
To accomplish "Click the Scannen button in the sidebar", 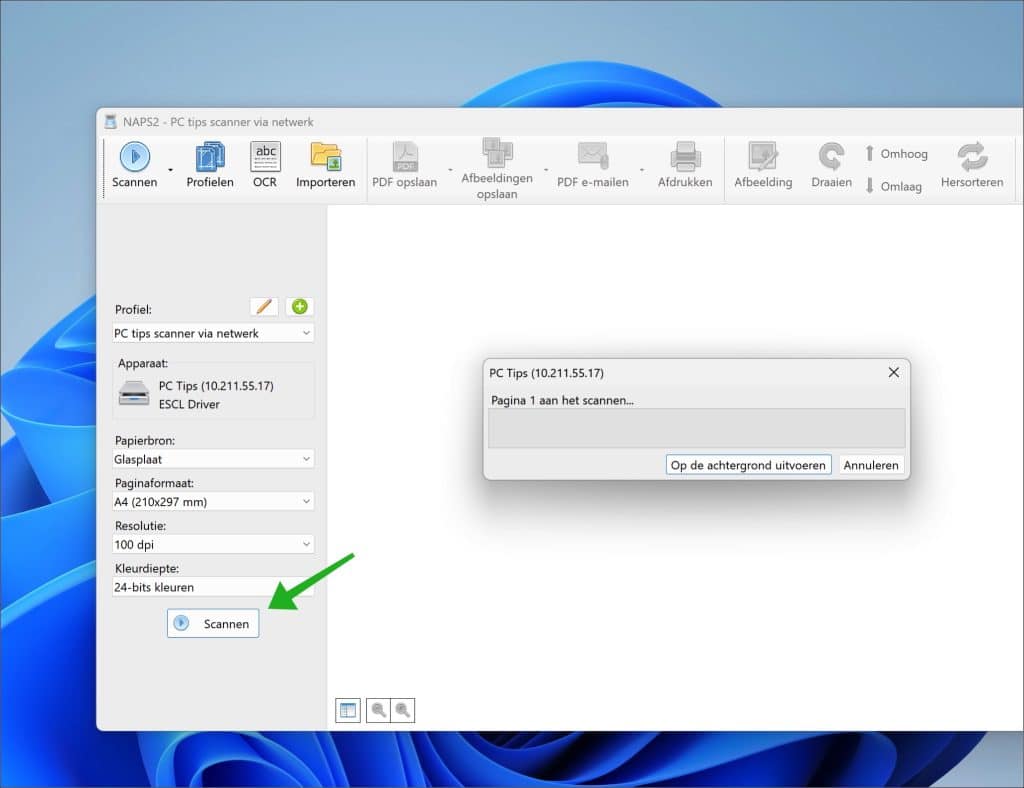I will point(213,623).
